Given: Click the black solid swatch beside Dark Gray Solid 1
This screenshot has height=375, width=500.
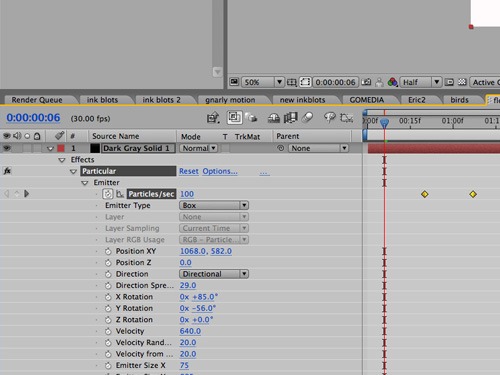Looking at the screenshot, I should pos(95,148).
